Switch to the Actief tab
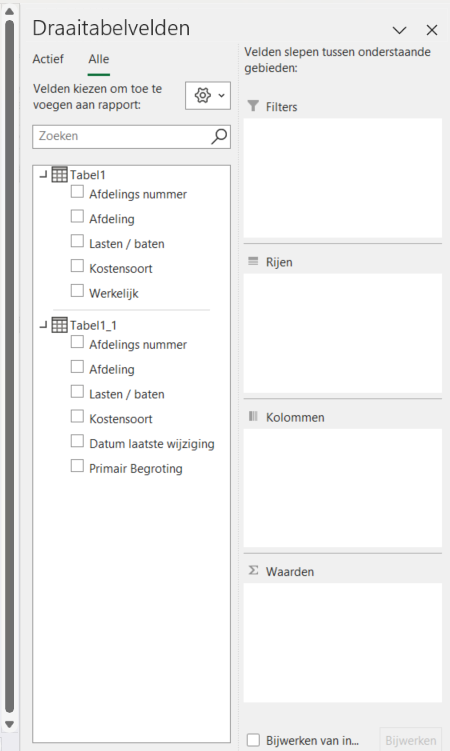This screenshot has height=751, width=450. [48, 59]
